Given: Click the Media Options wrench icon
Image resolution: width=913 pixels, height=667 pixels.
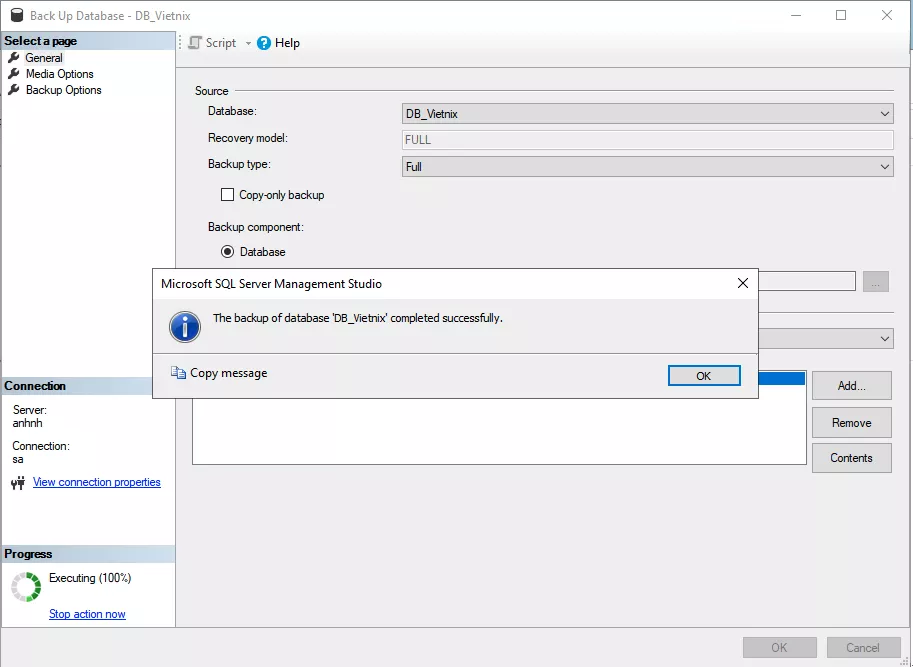Looking at the screenshot, I should tap(14, 74).
